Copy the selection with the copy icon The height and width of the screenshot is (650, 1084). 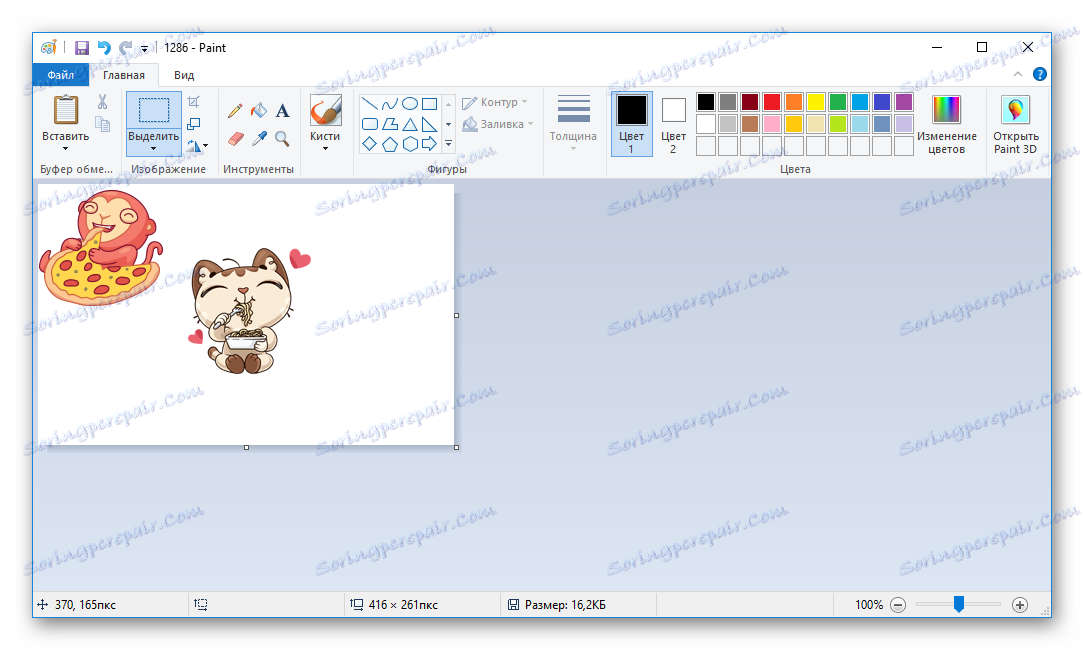tap(102, 124)
